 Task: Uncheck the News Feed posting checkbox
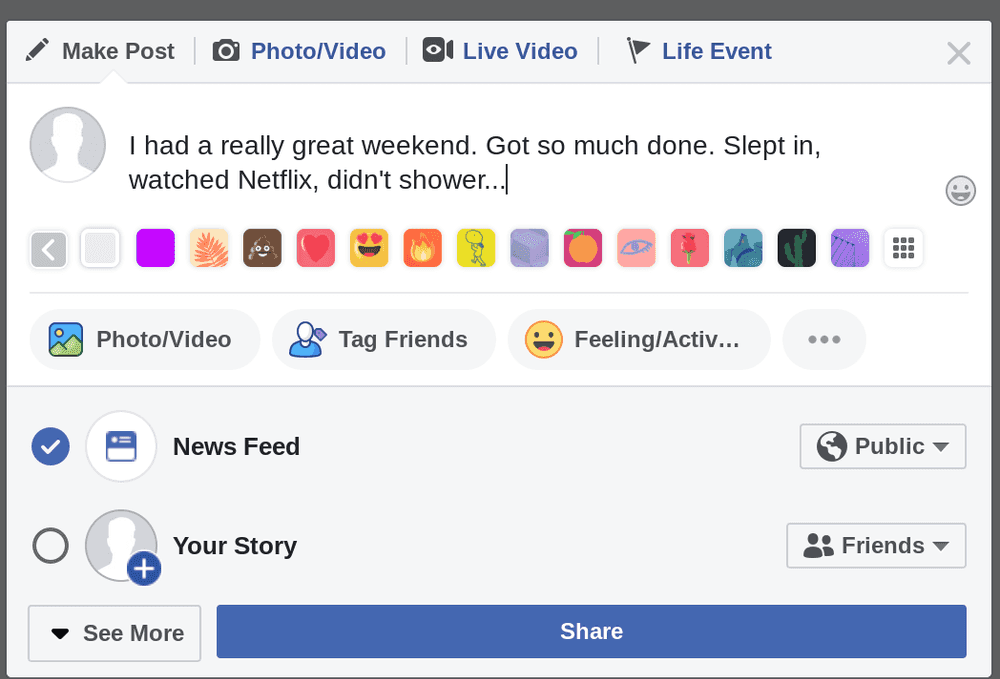coord(50,446)
